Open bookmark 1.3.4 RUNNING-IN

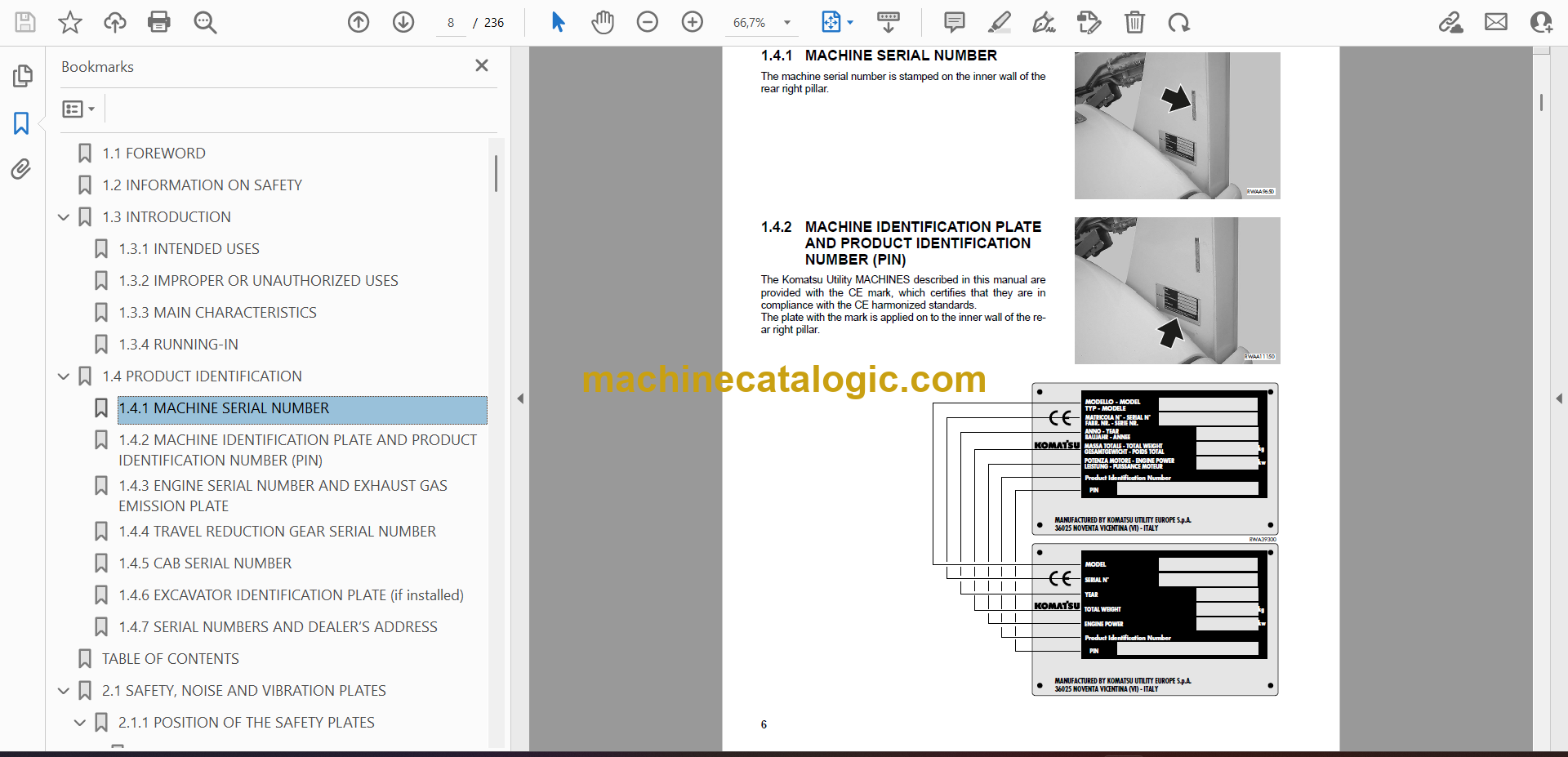(x=178, y=345)
